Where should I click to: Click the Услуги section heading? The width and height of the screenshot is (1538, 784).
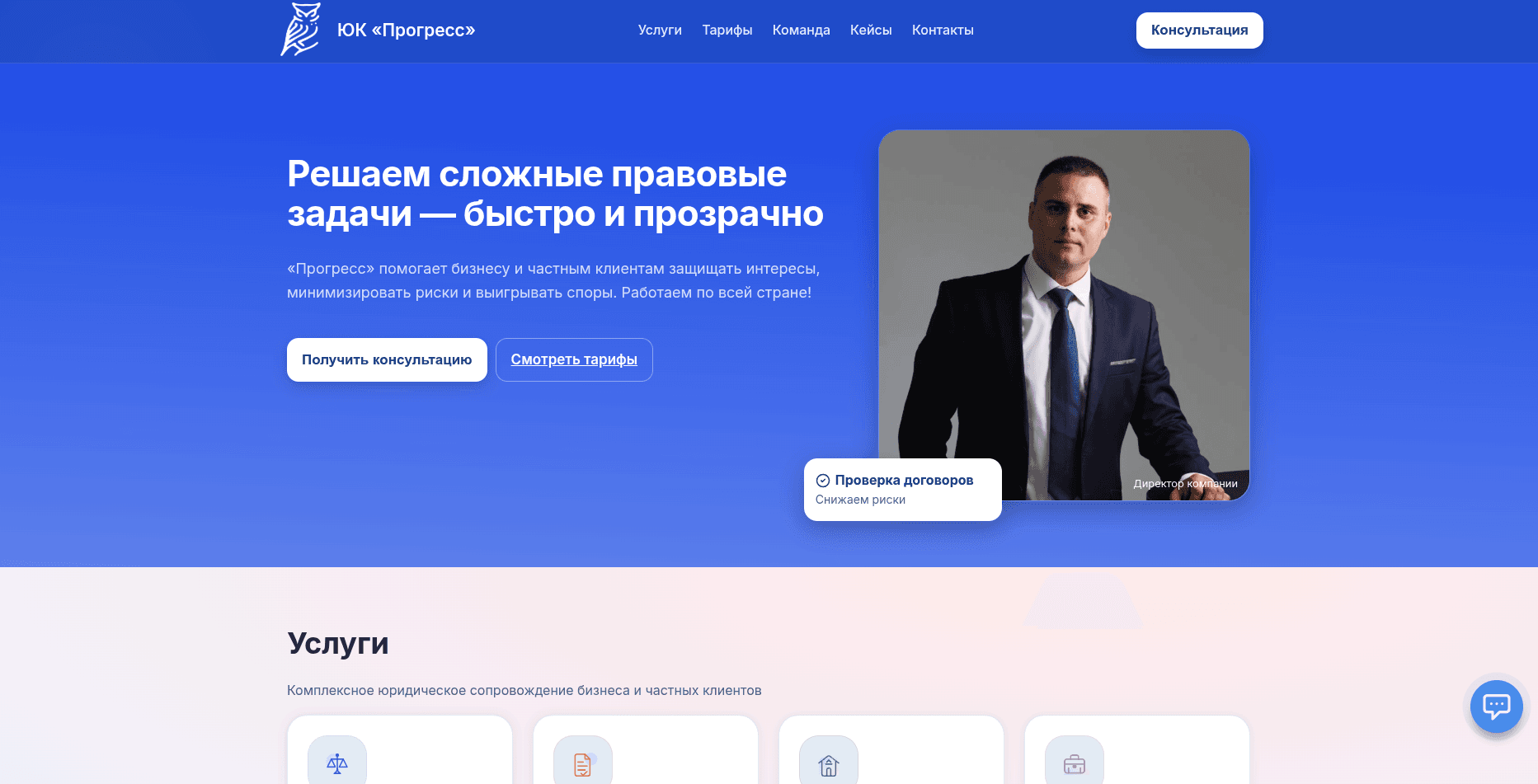pyautogui.click(x=338, y=643)
